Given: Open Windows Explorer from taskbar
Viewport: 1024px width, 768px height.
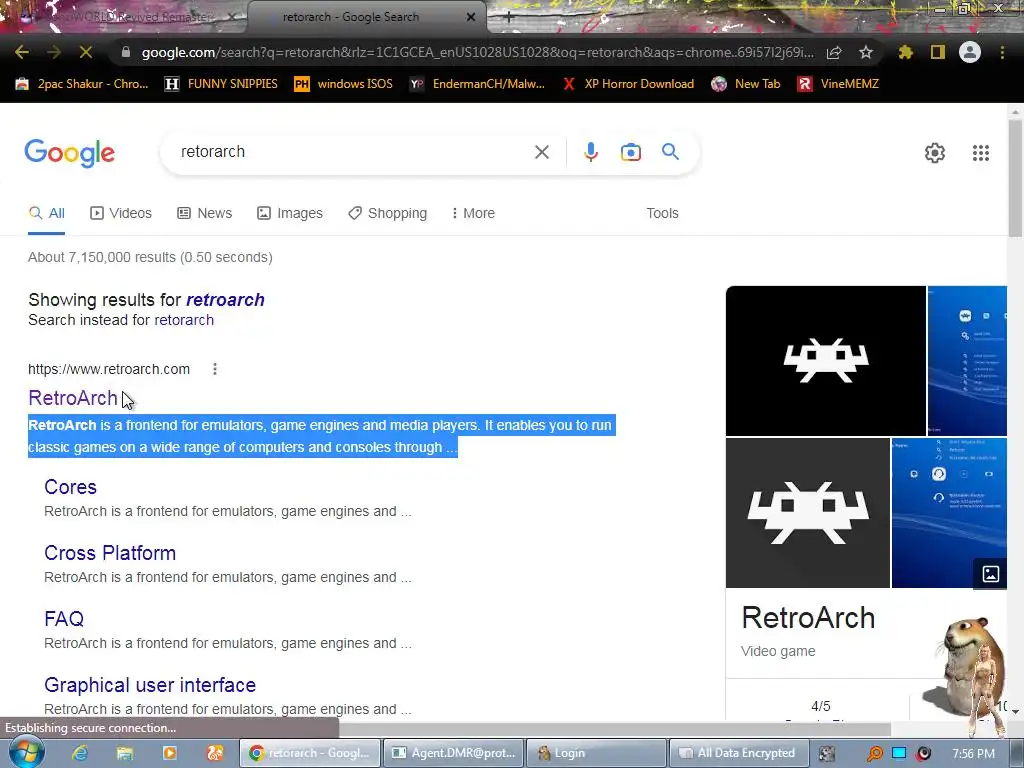Looking at the screenshot, I should (124, 753).
